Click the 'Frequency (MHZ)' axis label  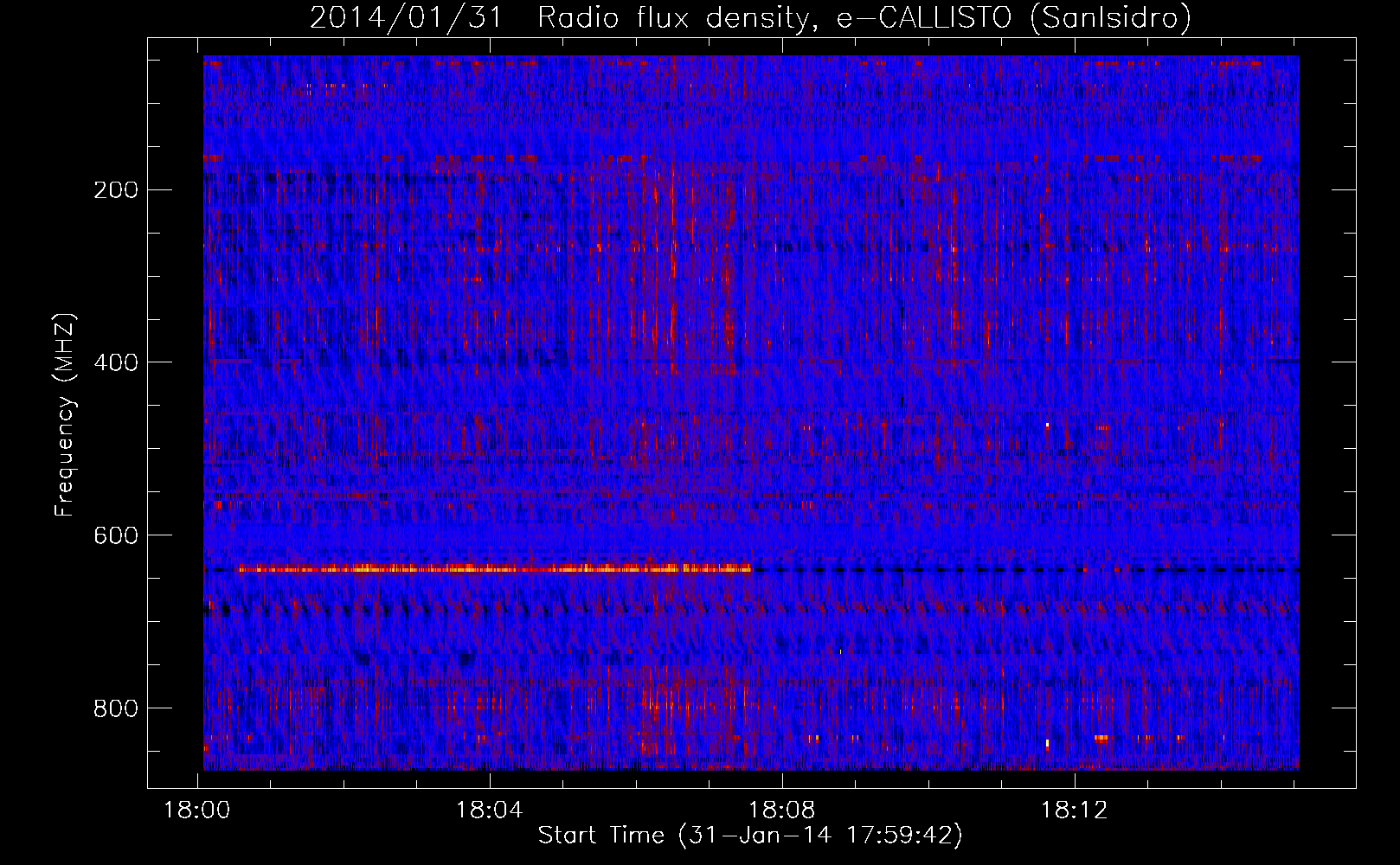pos(65,414)
